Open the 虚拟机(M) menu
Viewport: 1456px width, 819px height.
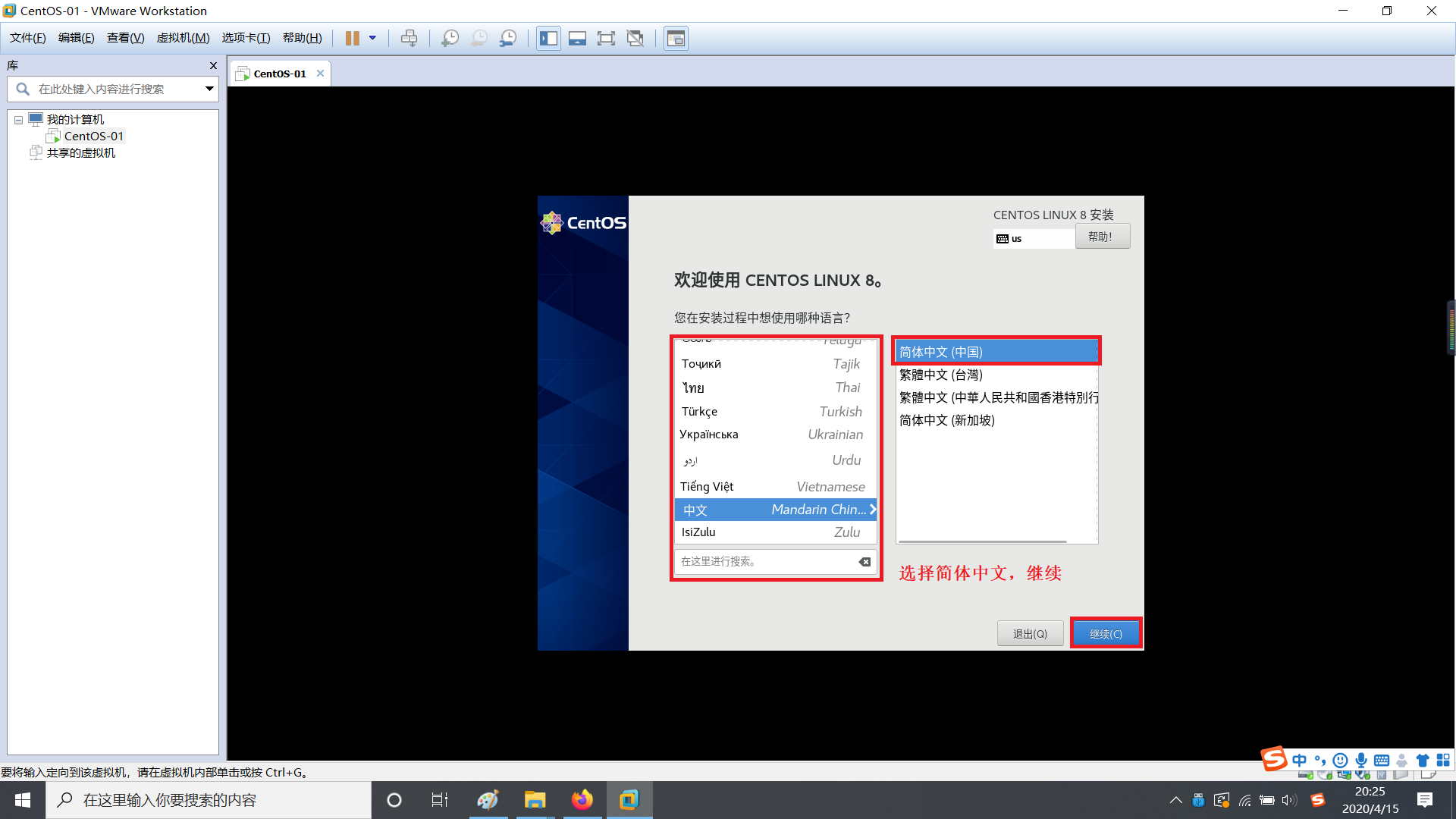tap(183, 38)
